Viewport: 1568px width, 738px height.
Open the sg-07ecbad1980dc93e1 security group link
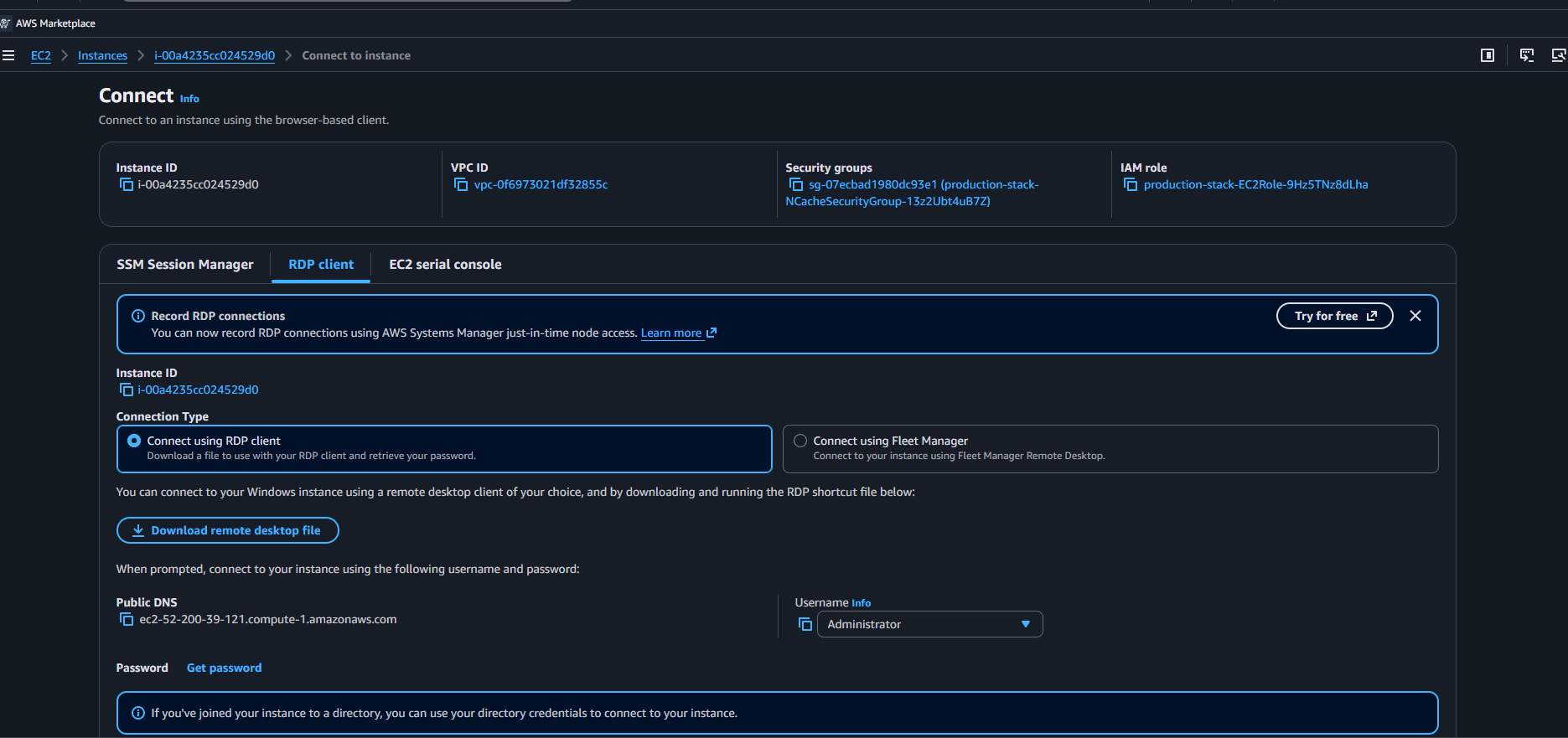click(x=912, y=193)
